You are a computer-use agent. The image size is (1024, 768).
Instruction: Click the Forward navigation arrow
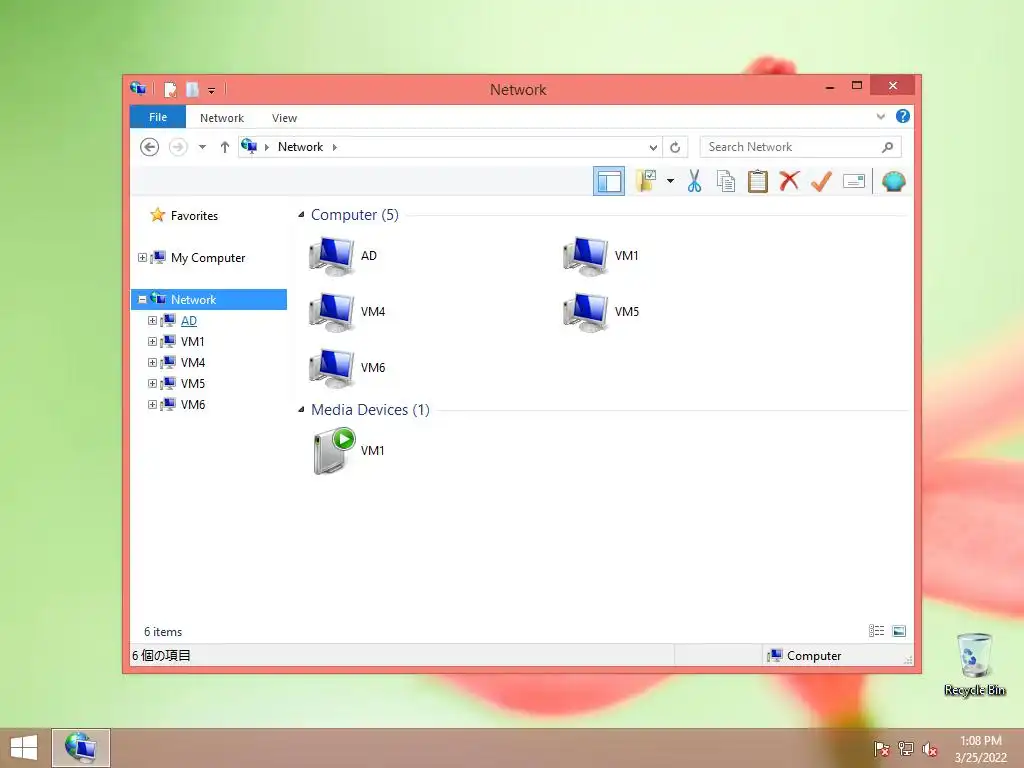[x=178, y=147]
